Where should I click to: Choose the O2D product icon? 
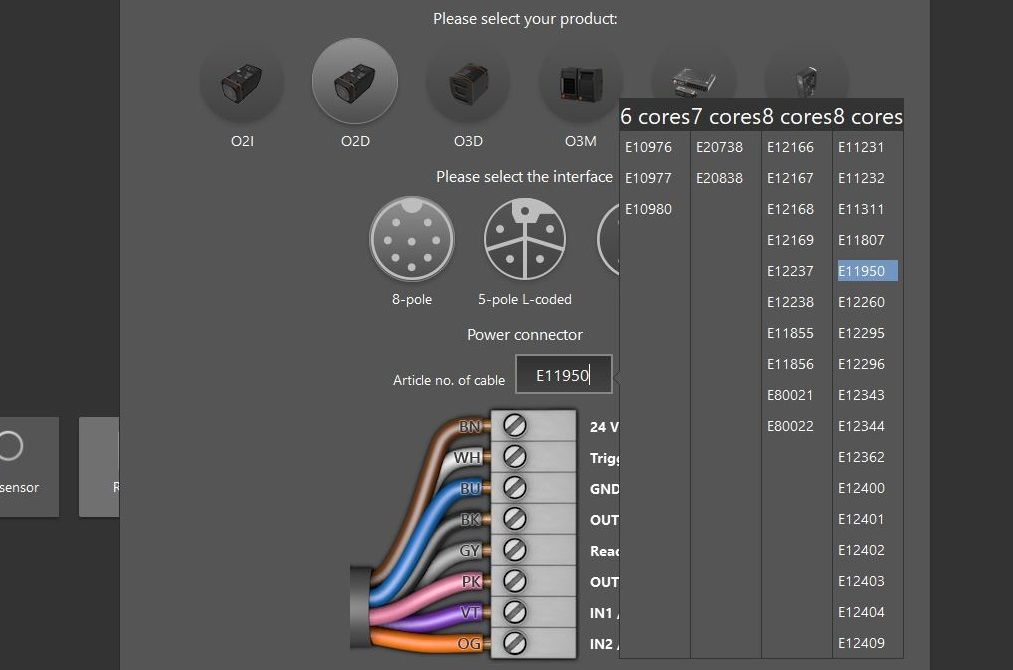(355, 82)
